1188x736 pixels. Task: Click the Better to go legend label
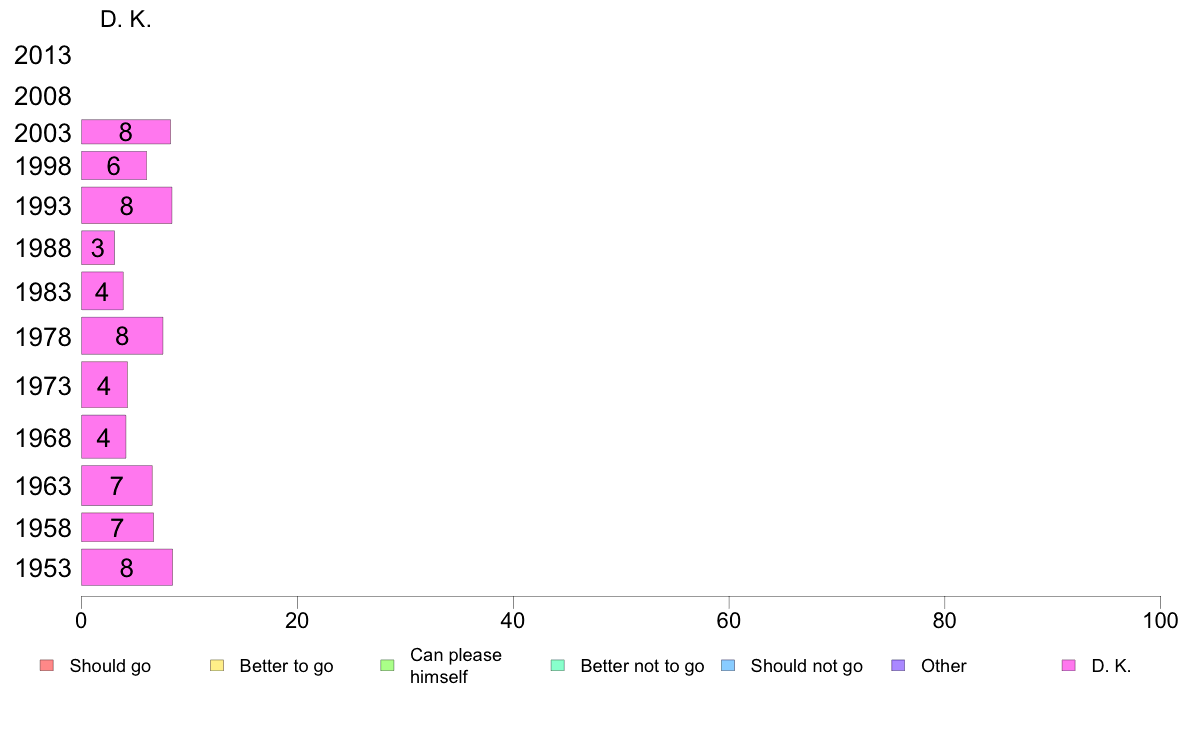(286, 666)
